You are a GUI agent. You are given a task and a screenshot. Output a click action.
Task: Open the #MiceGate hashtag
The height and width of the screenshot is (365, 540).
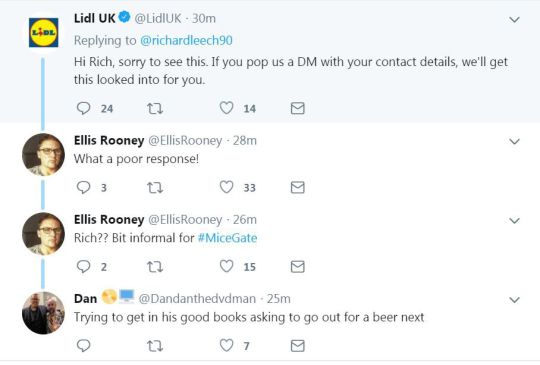(x=227, y=238)
